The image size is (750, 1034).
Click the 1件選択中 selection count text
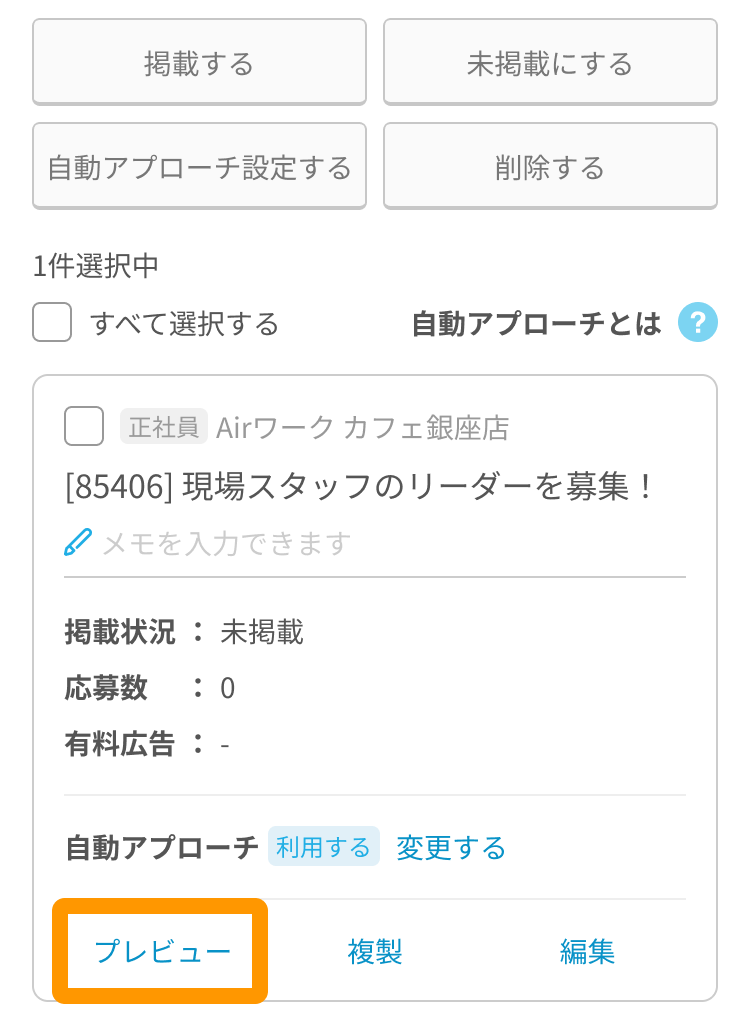click(x=96, y=266)
